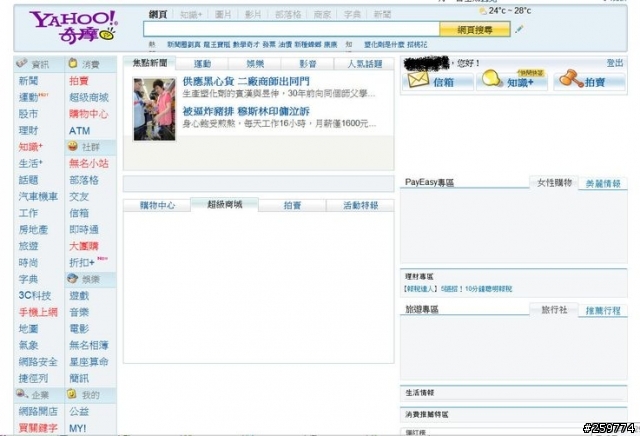Open the 知識+ lightbulb icon
Viewport: 640px width, 436px height.
(491, 78)
